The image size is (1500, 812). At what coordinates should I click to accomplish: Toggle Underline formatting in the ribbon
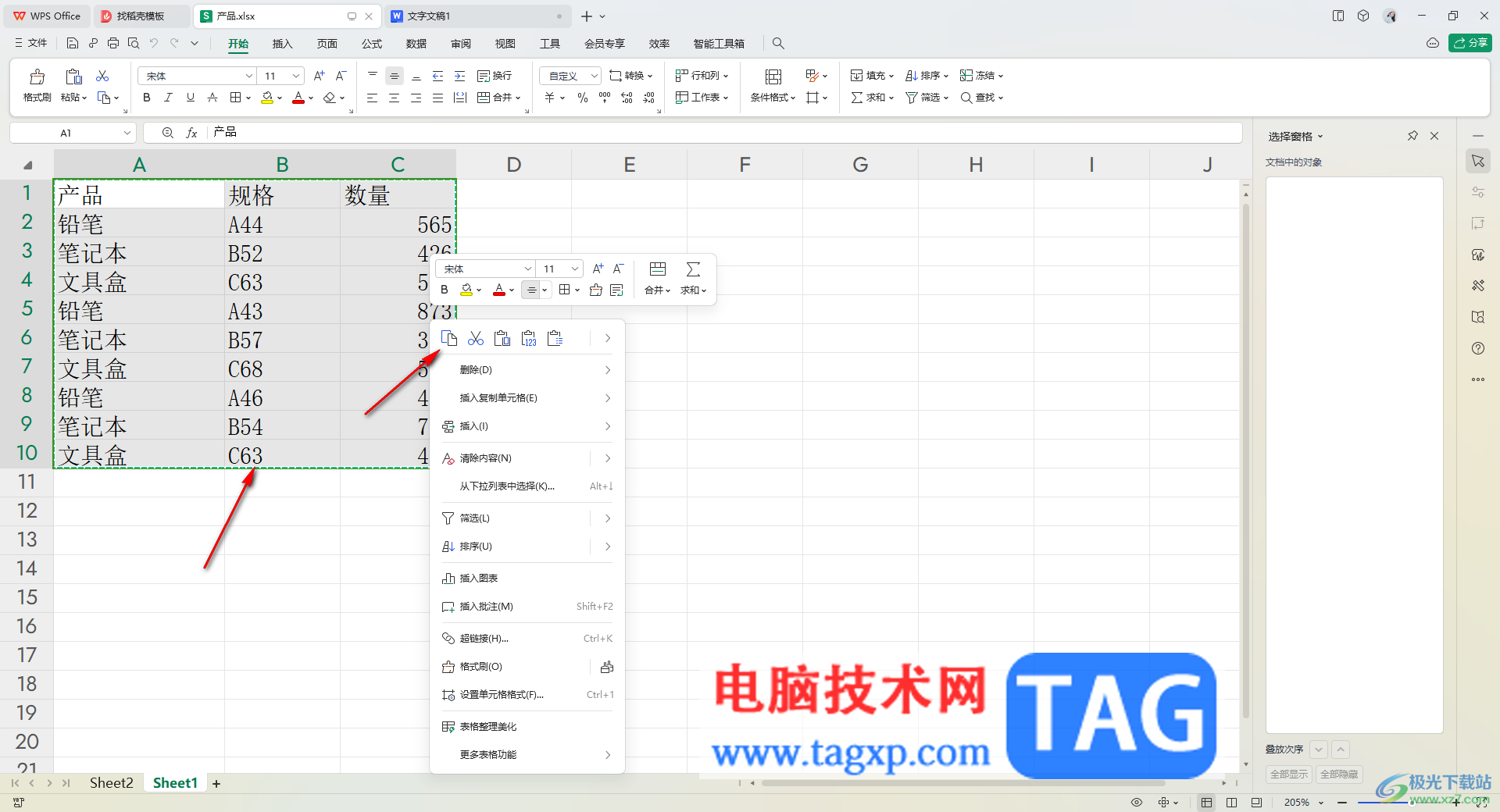pyautogui.click(x=191, y=98)
